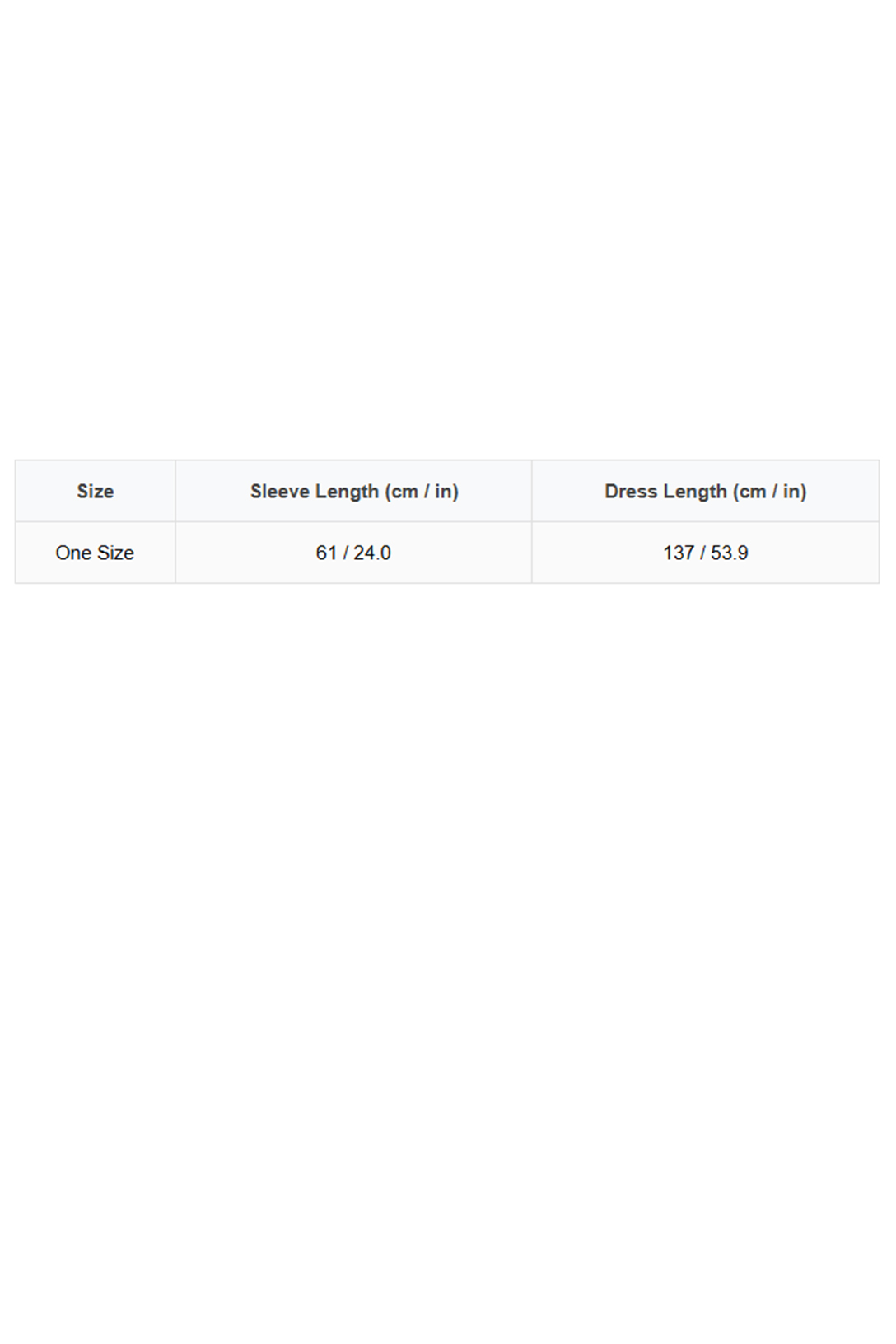This screenshot has height=1344, width=896.
Task: Click the "61 / 24.0" sleeve measurement cell
Action: pyautogui.click(x=353, y=553)
